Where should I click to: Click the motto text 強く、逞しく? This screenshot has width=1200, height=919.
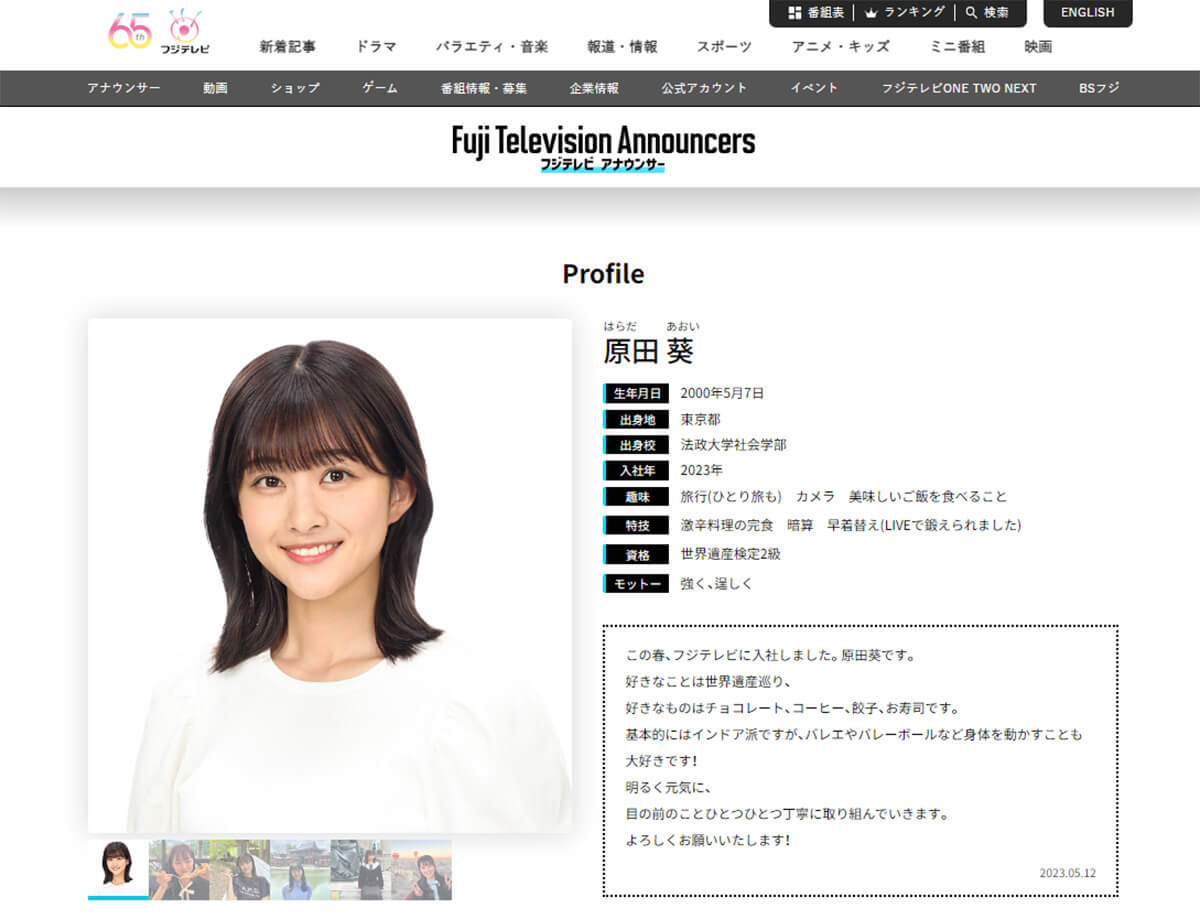click(x=717, y=583)
